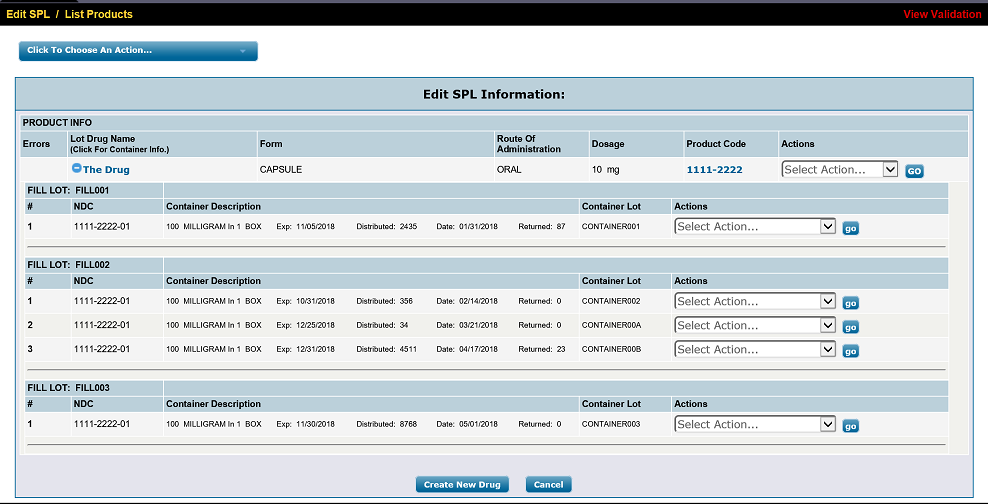Click the CONTAINER001 lot cell
The width and height of the screenshot is (988, 504).
[625, 227]
